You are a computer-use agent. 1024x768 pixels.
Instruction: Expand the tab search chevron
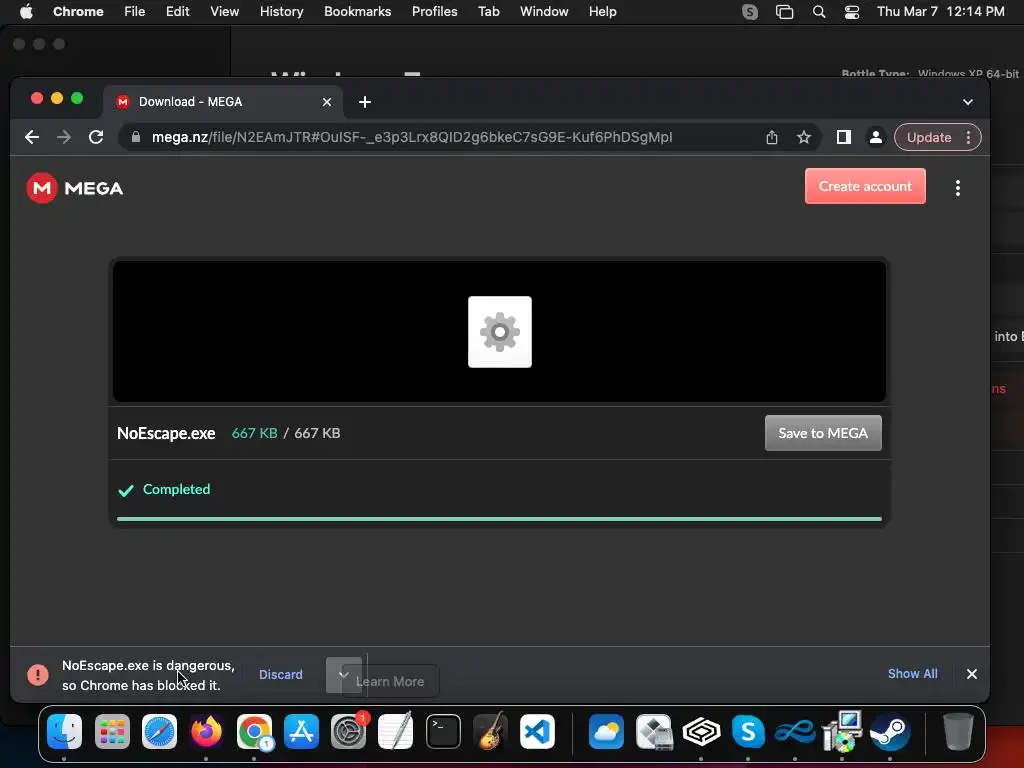coord(967,102)
